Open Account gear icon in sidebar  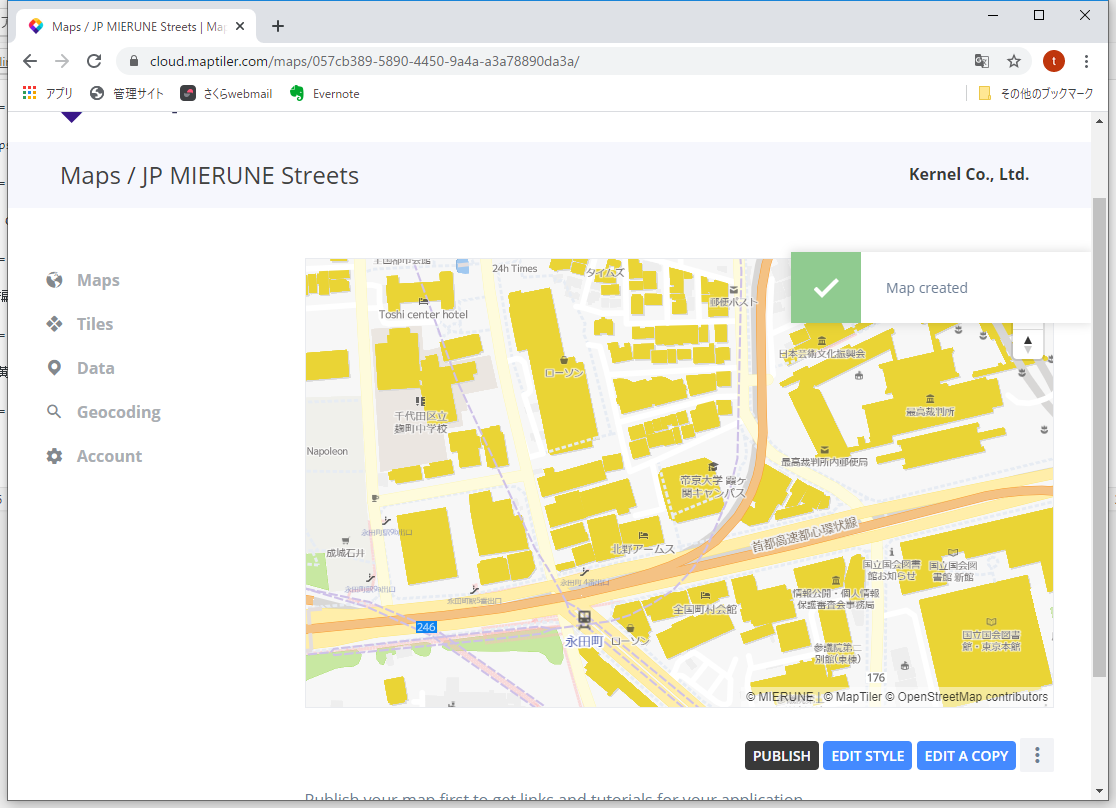pyautogui.click(x=55, y=456)
